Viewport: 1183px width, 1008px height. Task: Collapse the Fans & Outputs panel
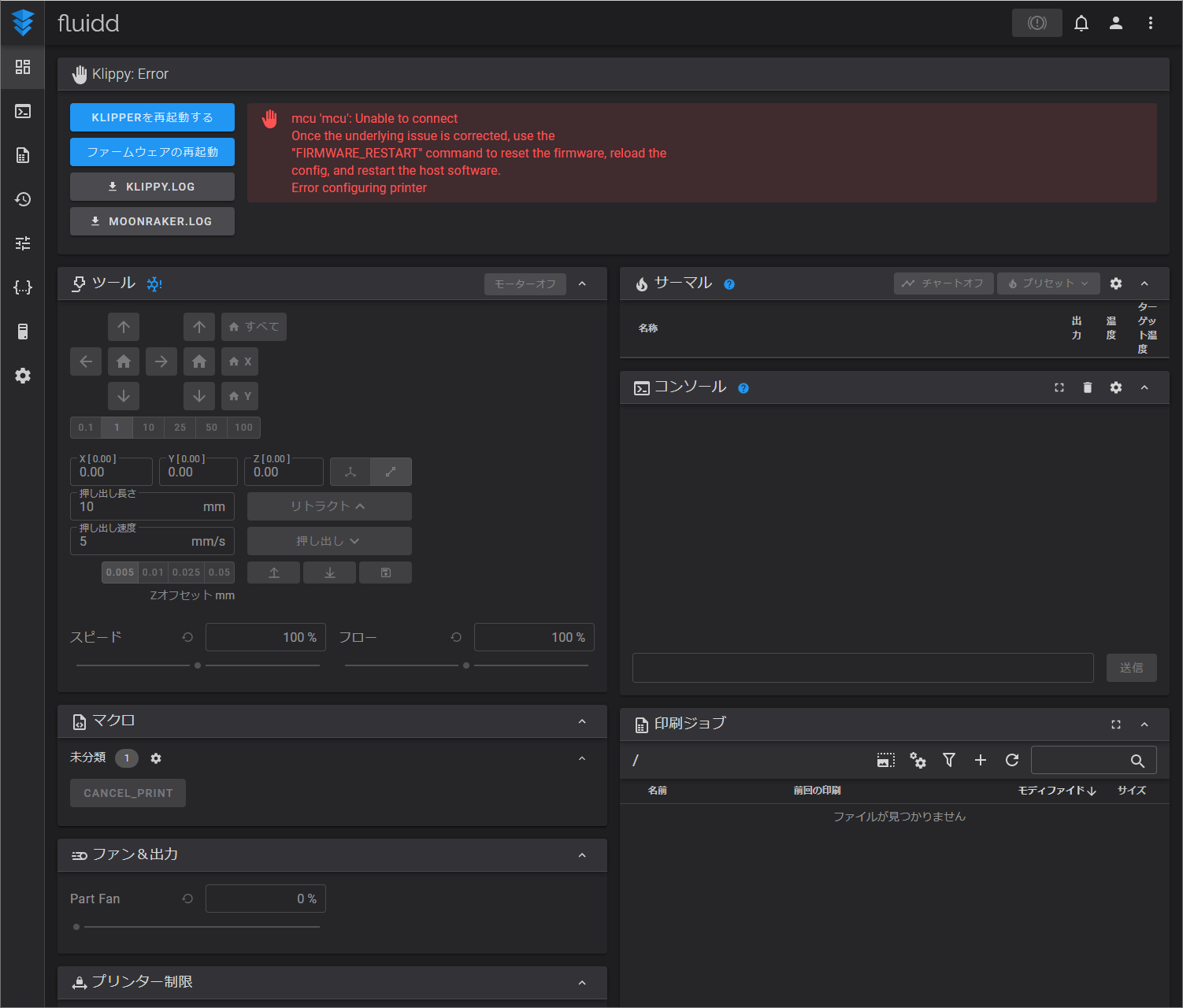(582, 855)
